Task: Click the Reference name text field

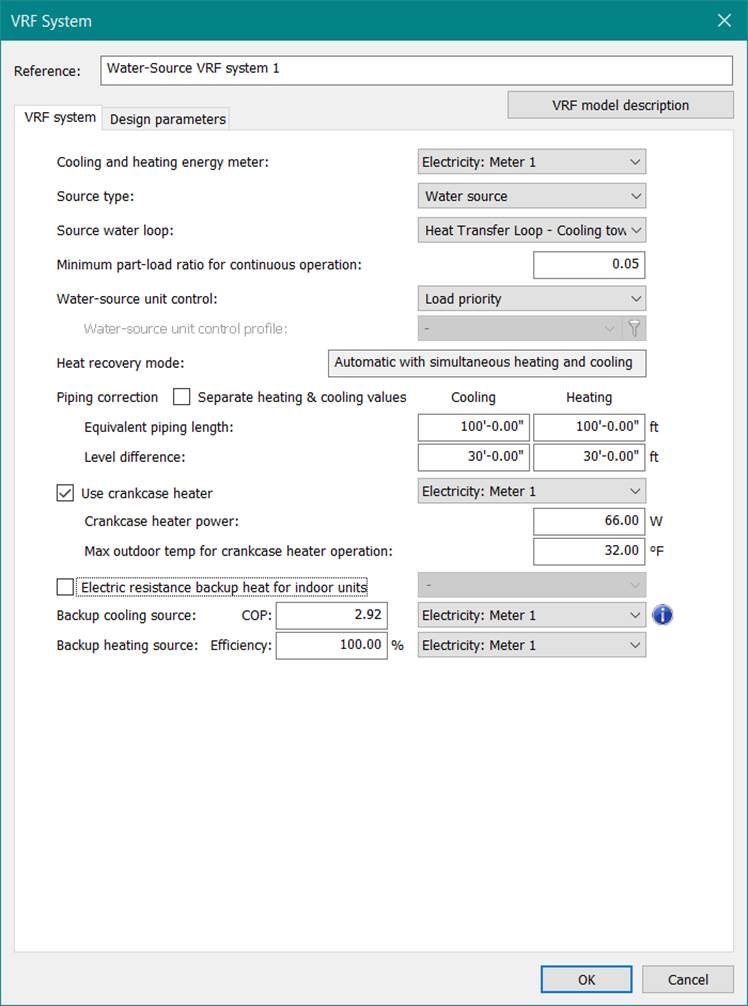Action: click(x=417, y=70)
